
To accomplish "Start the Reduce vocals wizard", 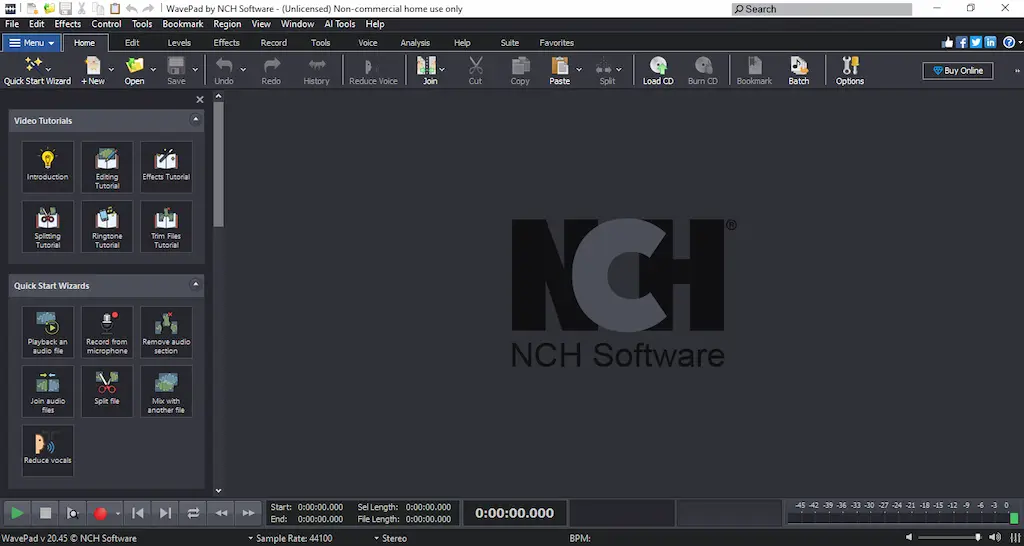I will (48, 451).
